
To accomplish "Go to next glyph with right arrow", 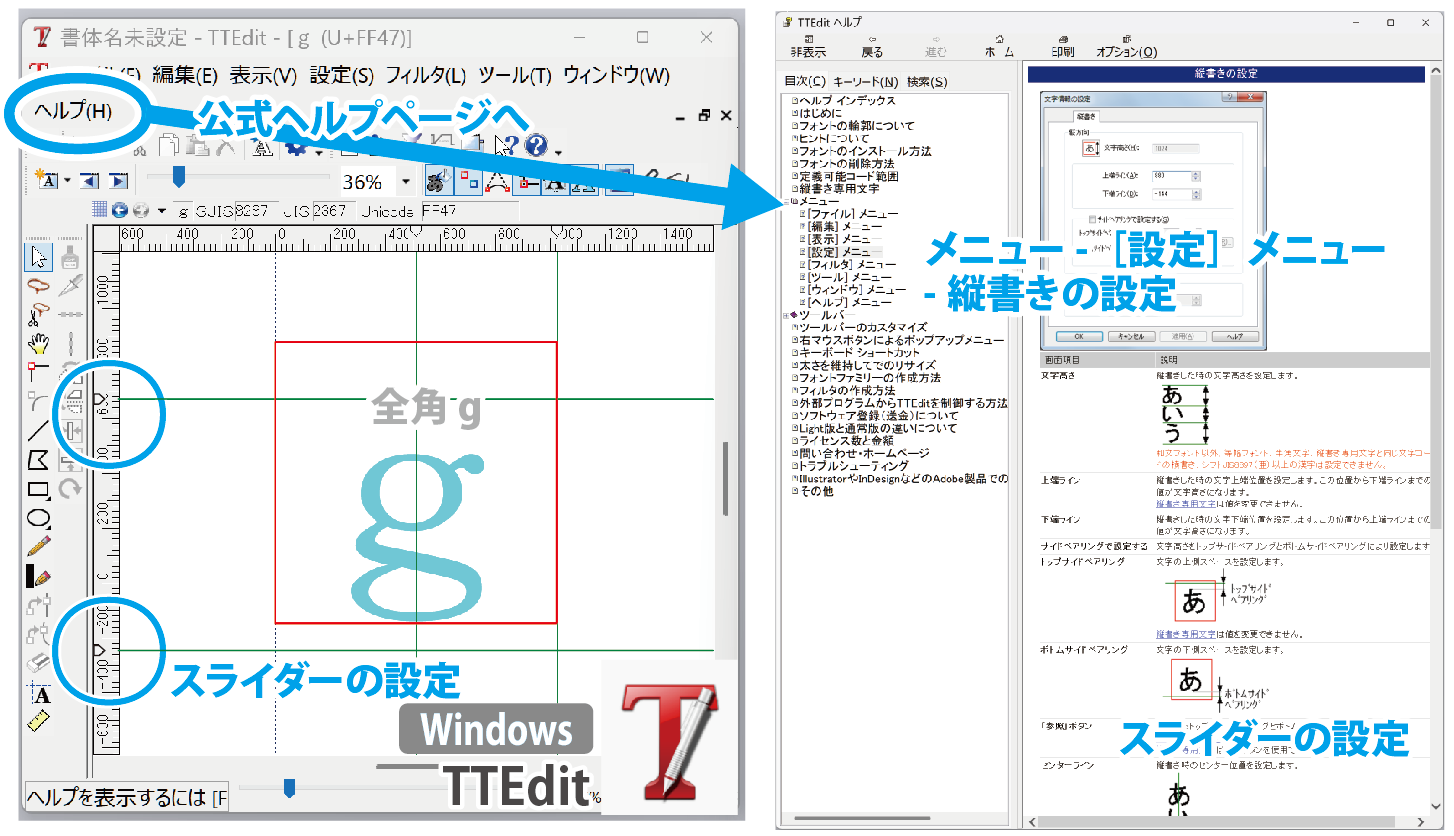I will [118, 181].
